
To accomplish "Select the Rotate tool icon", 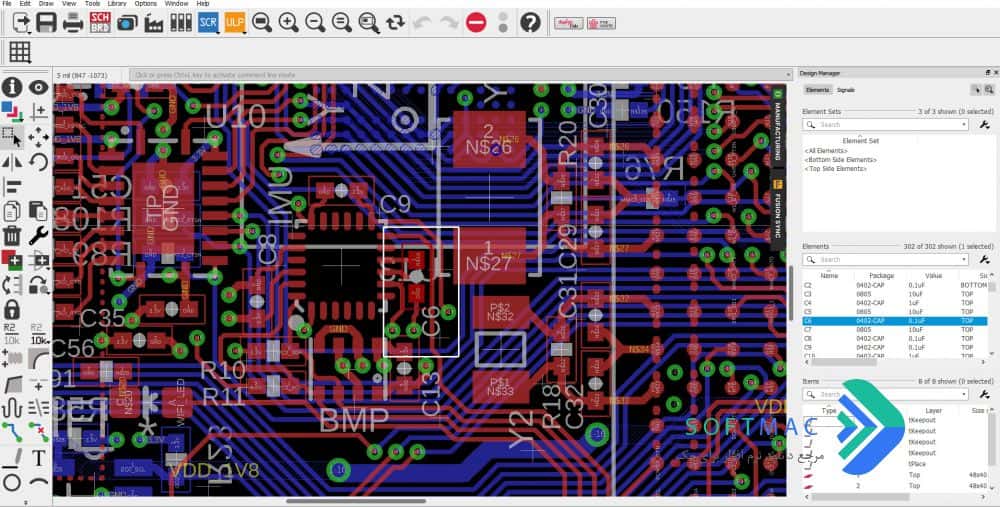I will coord(38,161).
